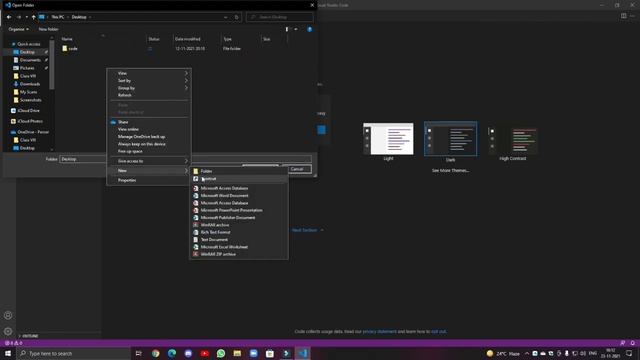Click the Back arrow in Open Folder dialog

(9, 17)
